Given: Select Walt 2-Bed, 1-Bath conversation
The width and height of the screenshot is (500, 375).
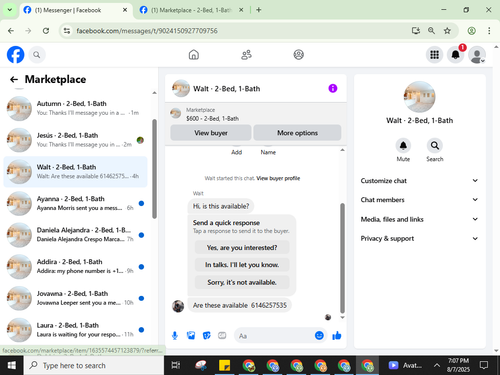Looking at the screenshot, I should point(75,171).
